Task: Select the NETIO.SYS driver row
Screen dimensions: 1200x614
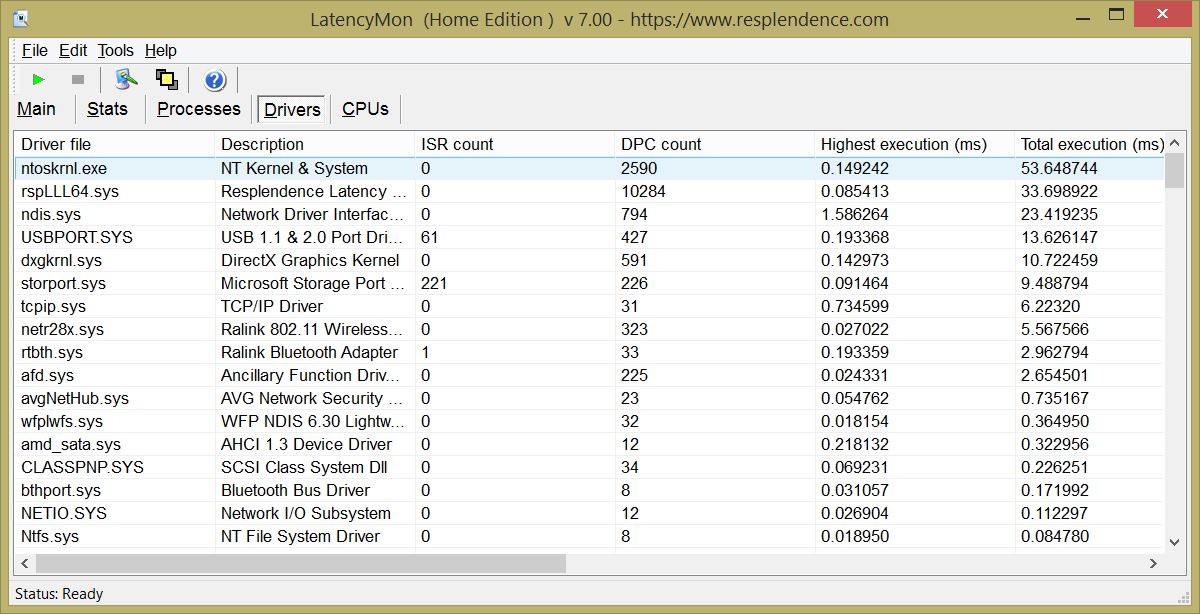Action: point(590,513)
